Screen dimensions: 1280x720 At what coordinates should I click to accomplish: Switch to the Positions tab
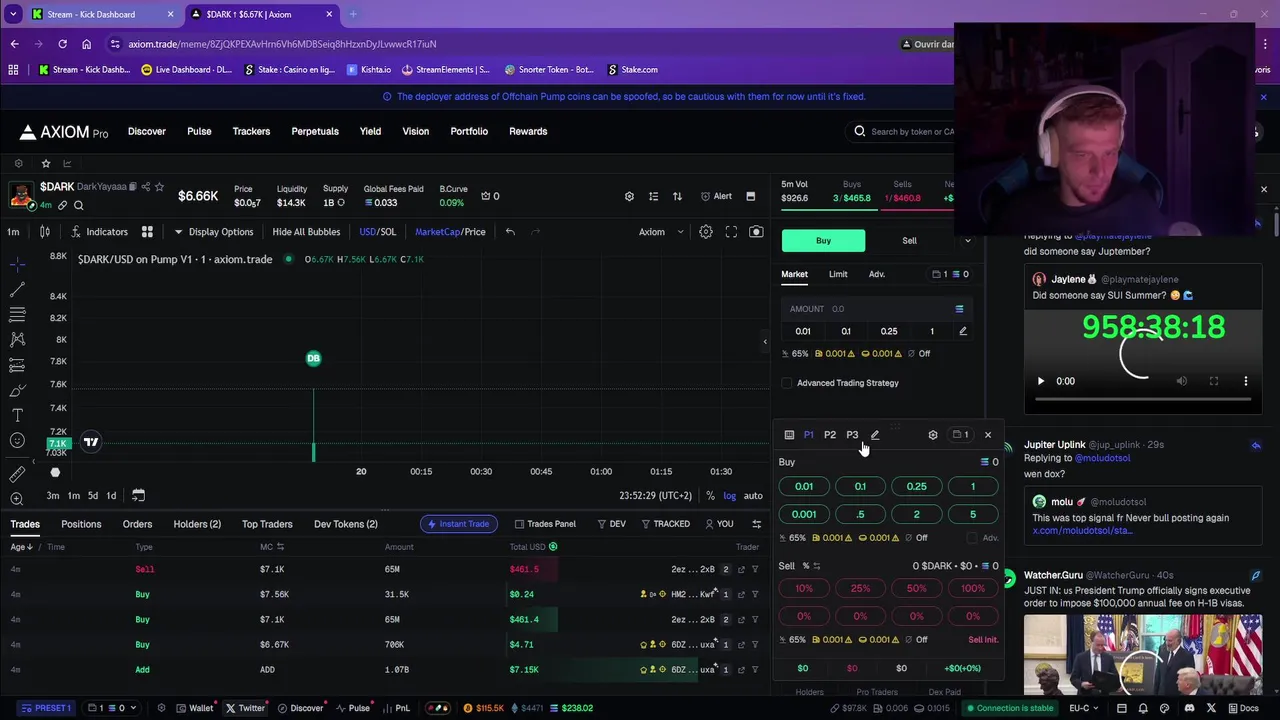coord(81,524)
